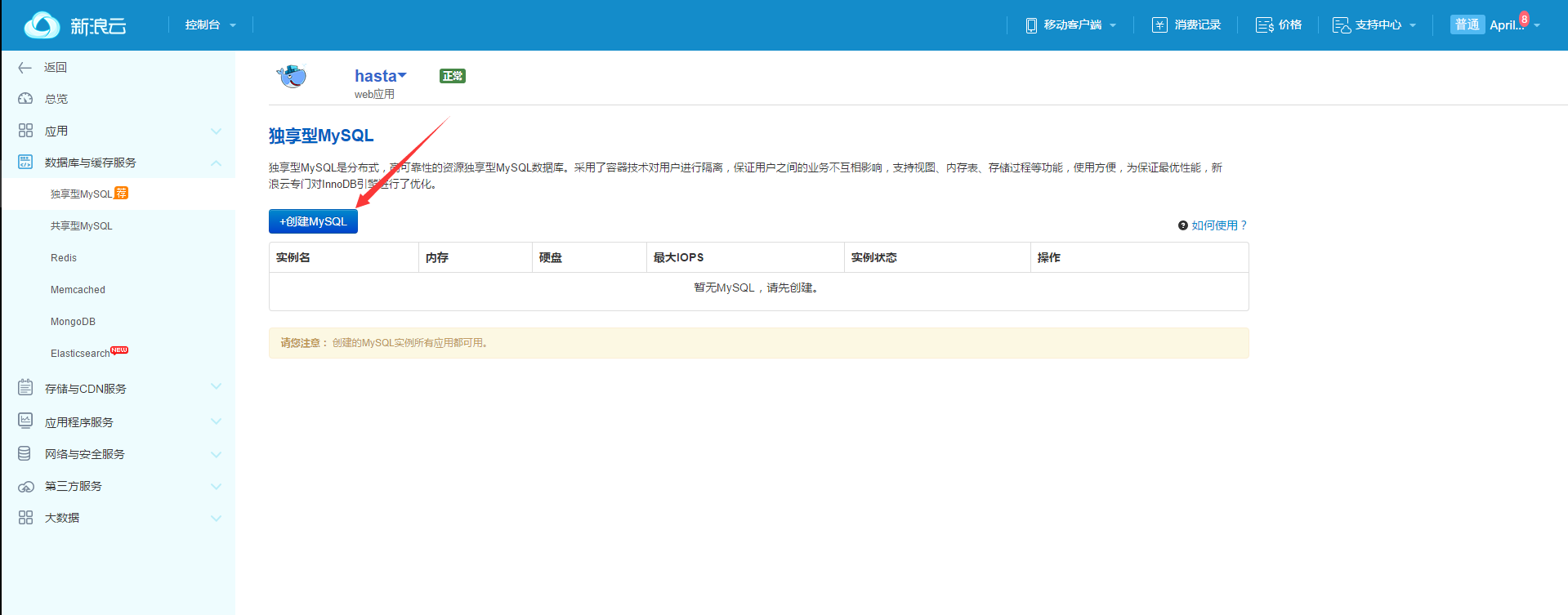The width and height of the screenshot is (1568, 615).
Task: Click the Sina Cloud logo
Action: [74, 25]
